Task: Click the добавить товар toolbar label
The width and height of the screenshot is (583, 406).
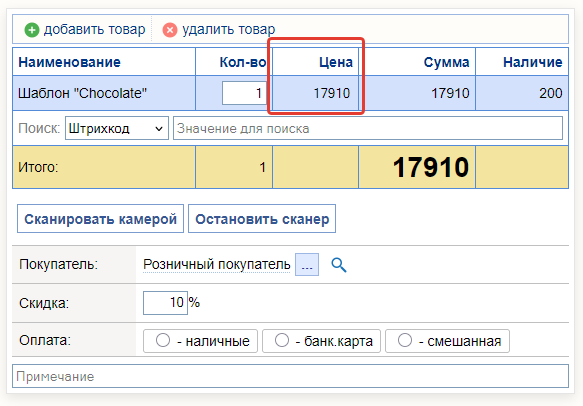Action: click(94, 29)
